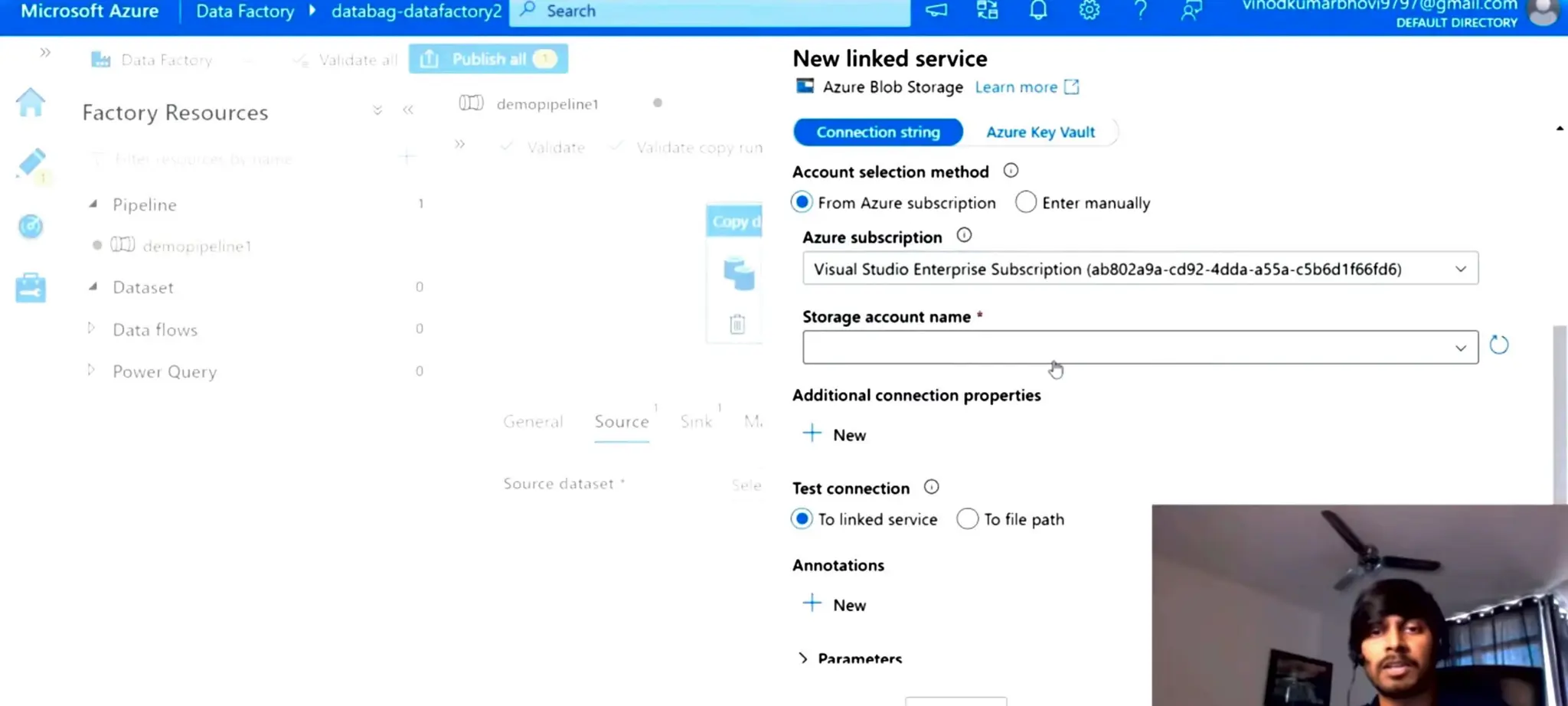Click the database icon of Copy activity
1568x706 pixels.
(739, 274)
